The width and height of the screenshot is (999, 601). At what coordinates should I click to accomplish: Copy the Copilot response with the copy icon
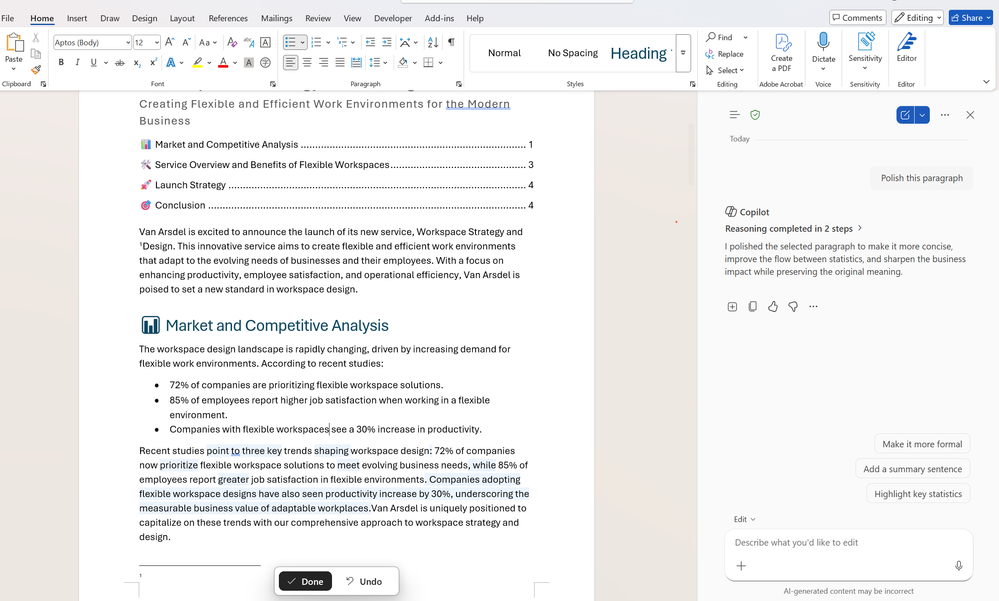pos(752,307)
